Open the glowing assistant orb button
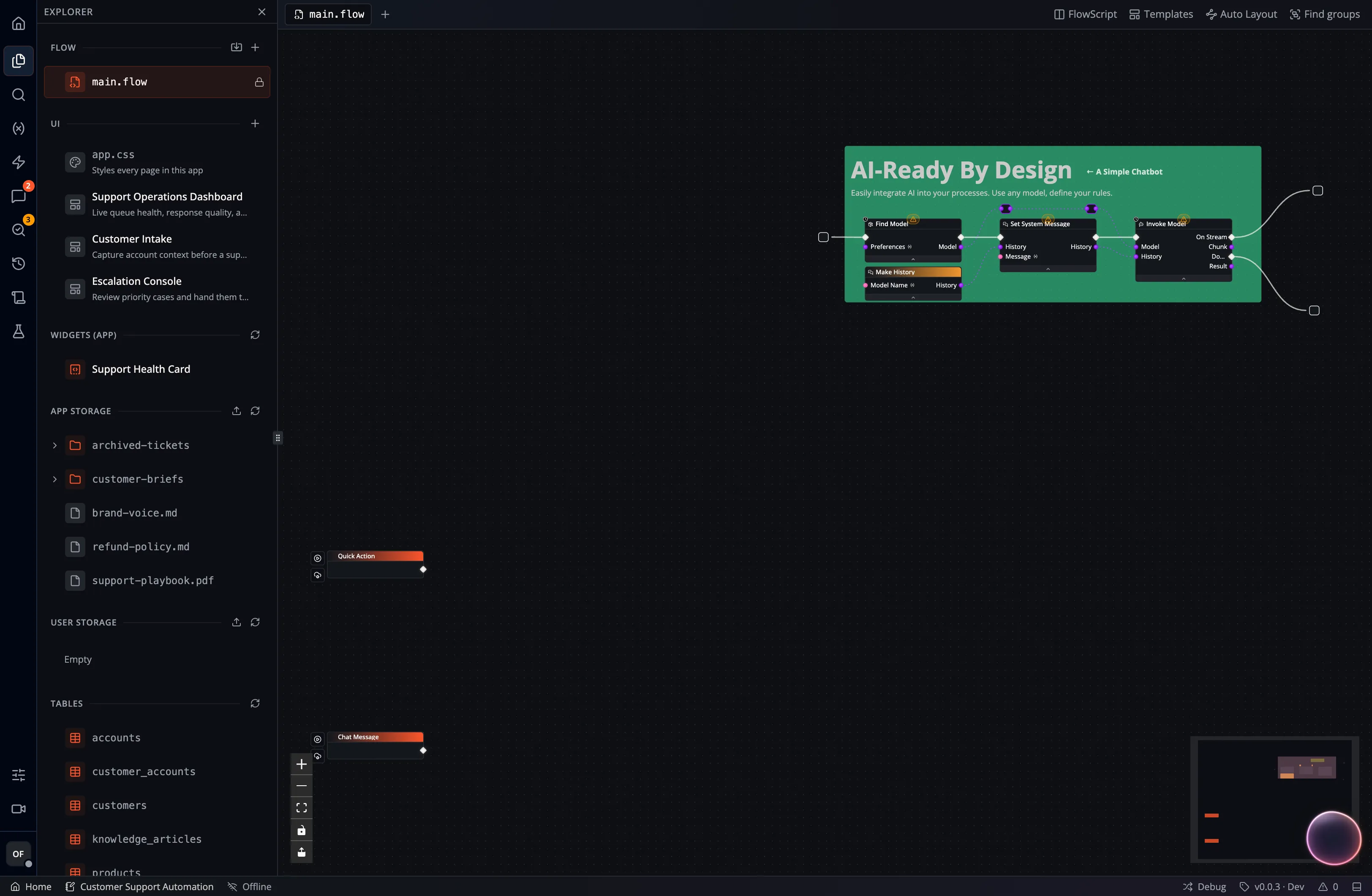 point(1334,838)
